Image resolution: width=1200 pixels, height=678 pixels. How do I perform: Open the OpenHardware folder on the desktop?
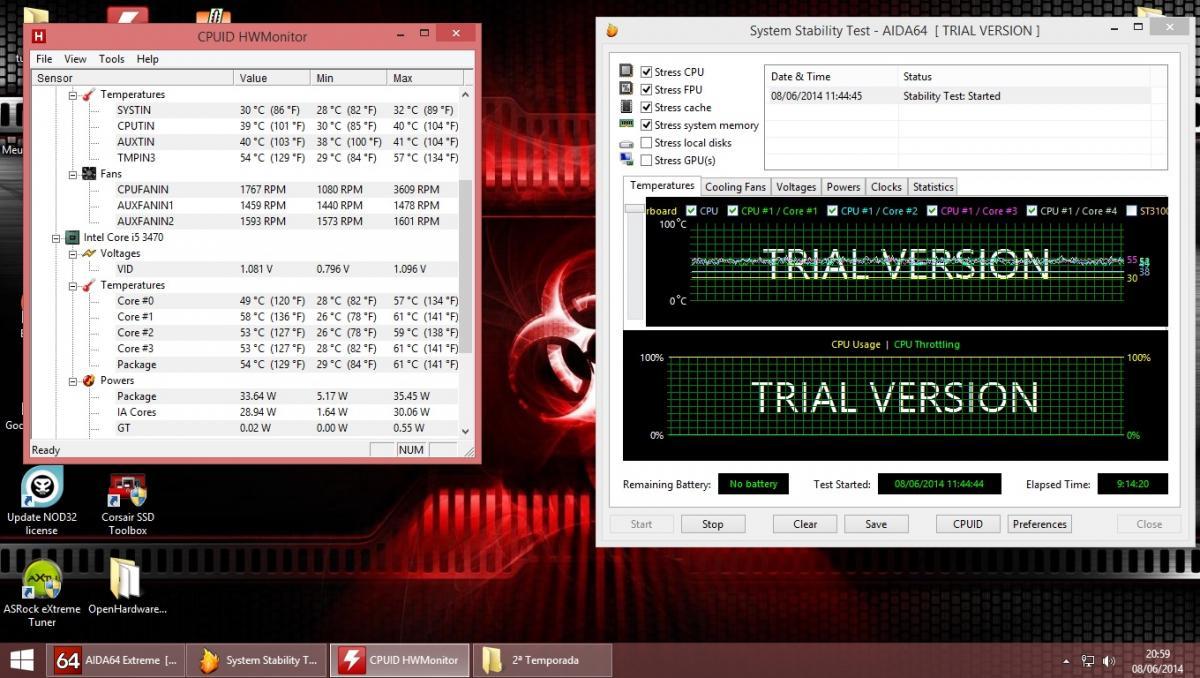click(x=126, y=587)
